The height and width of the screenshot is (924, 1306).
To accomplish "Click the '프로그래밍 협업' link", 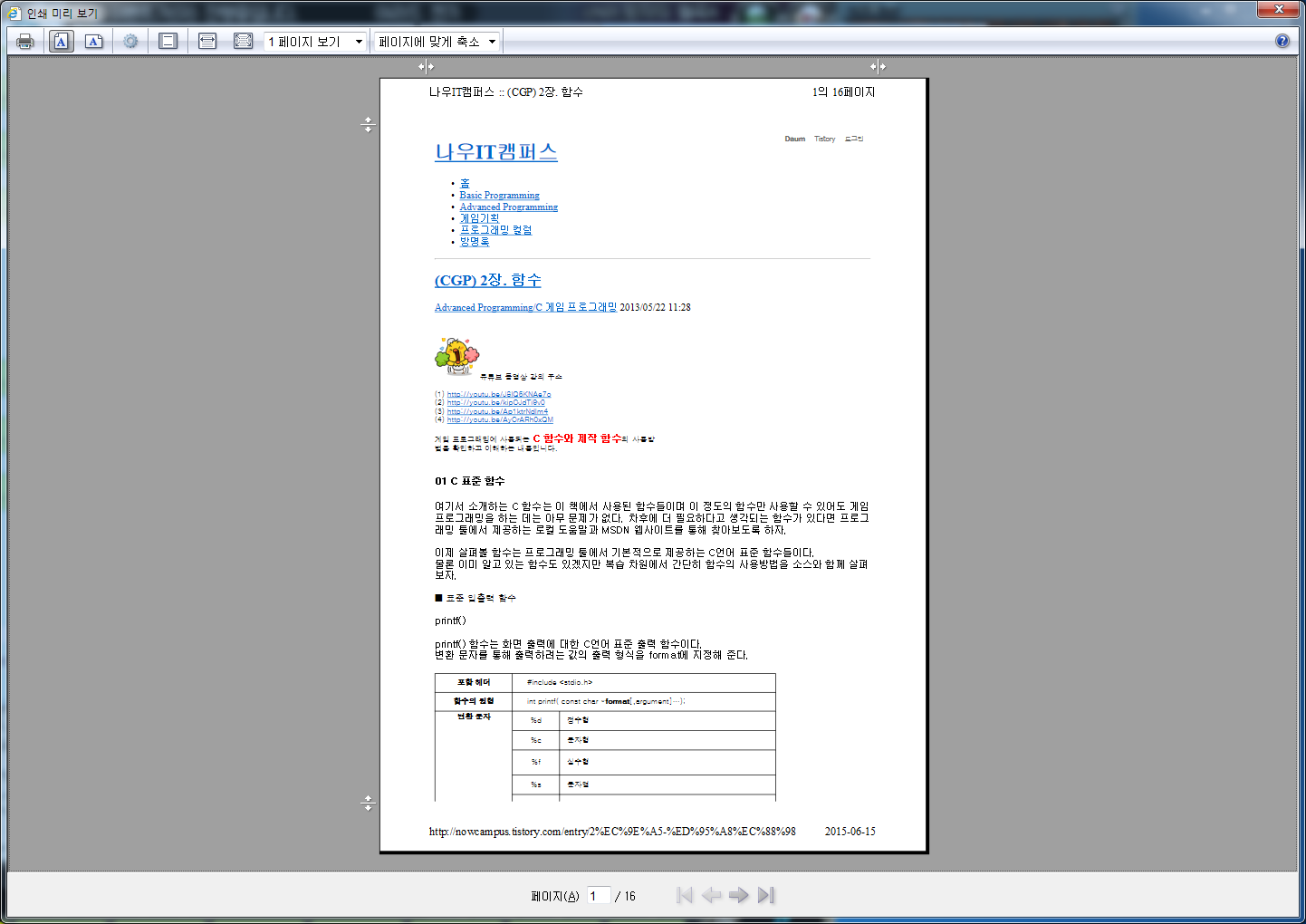I will 495,230.
